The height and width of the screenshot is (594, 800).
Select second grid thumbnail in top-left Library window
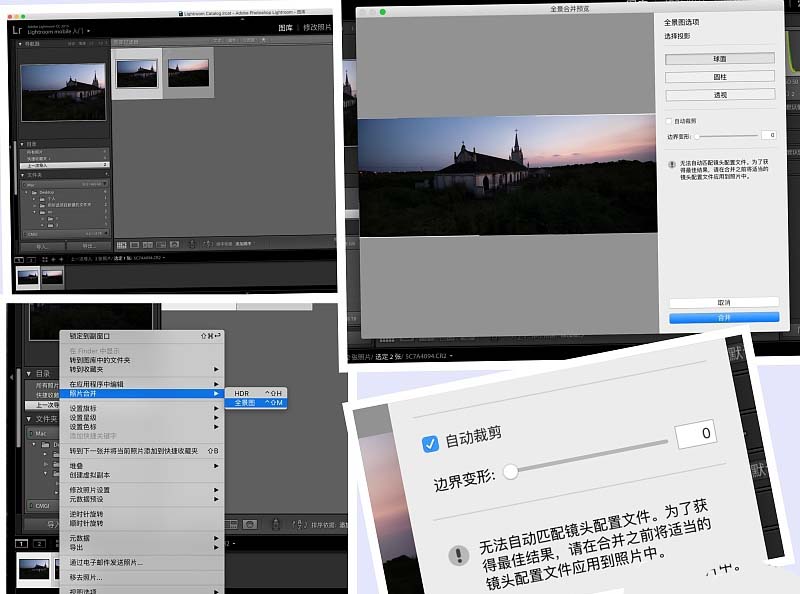click(x=188, y=74)
